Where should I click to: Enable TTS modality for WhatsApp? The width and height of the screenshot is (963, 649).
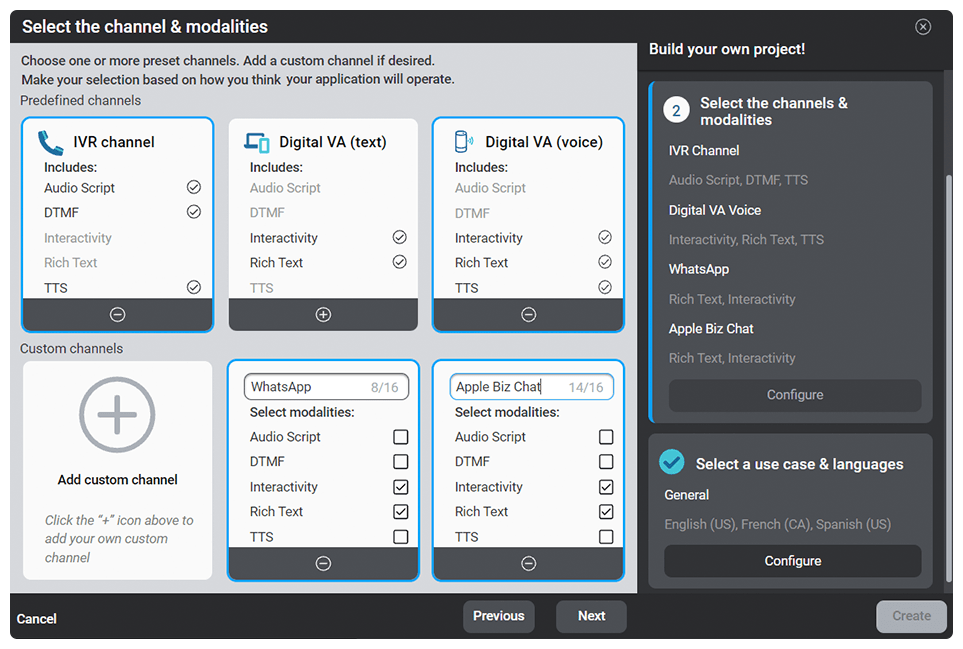[402, 536]
